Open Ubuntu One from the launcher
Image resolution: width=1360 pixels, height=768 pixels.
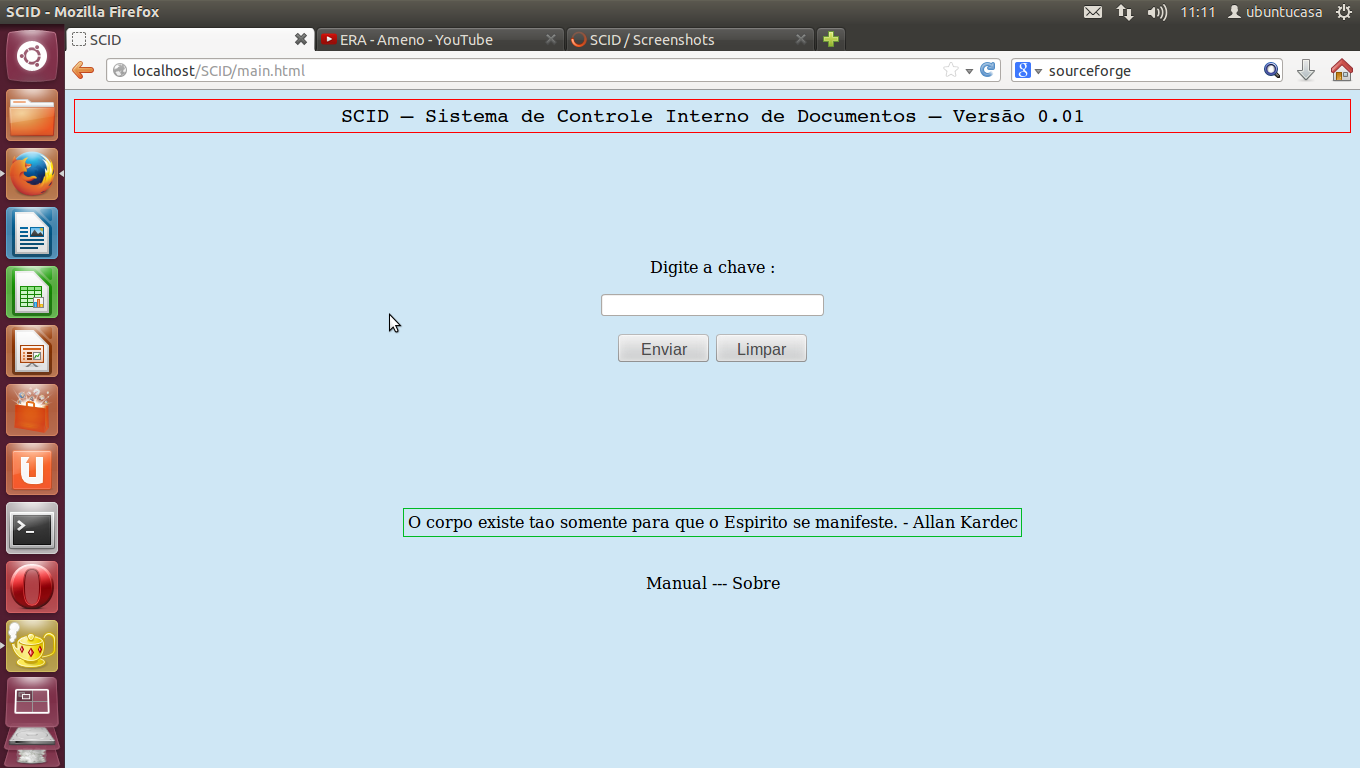(32, 469)
